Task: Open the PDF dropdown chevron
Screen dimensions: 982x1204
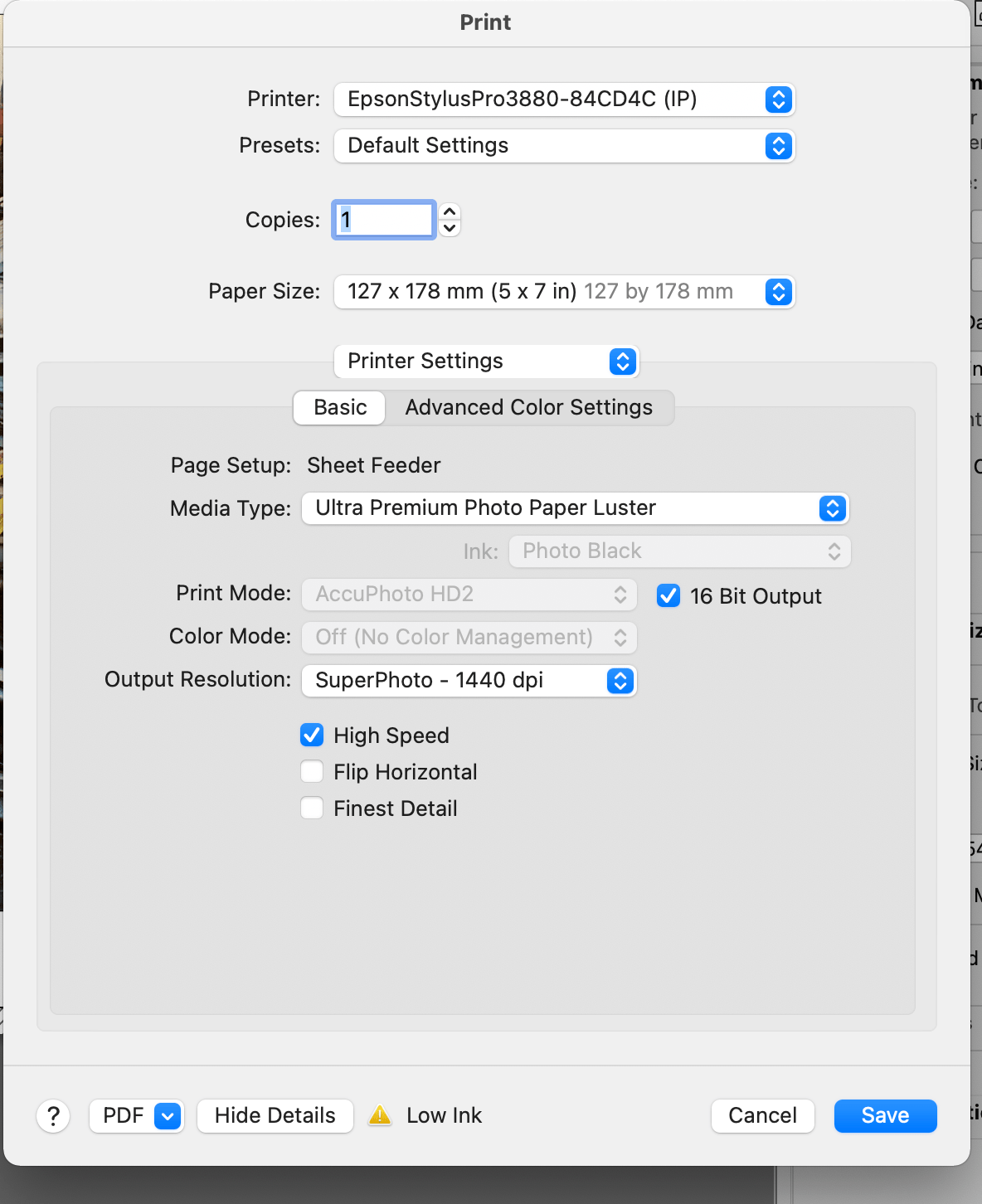Action: (167, 1115)
